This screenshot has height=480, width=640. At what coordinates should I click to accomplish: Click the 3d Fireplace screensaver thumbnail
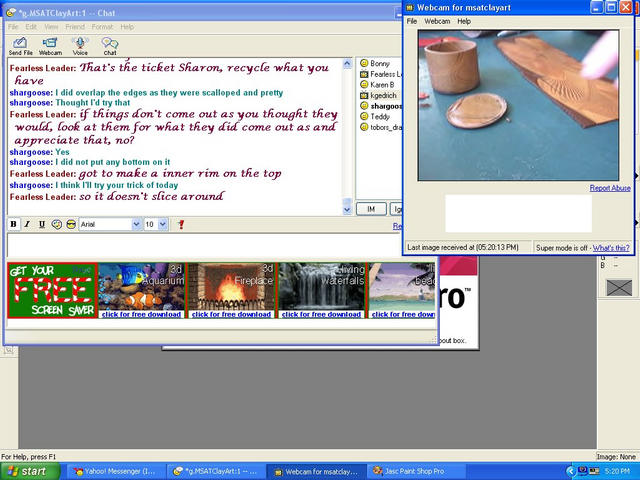(x=231, y=287)
